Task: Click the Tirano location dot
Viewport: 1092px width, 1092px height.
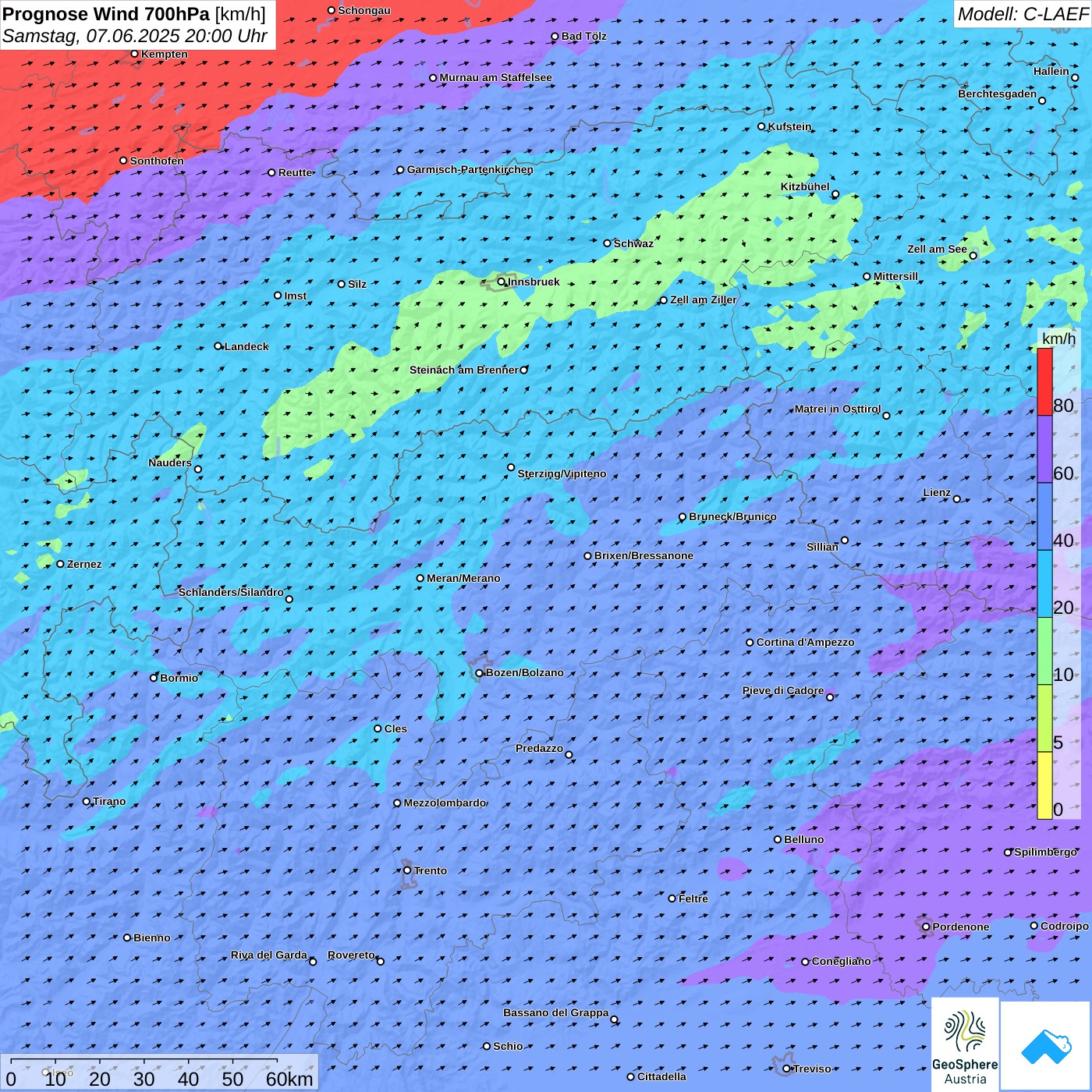Action: [x=87, y=801]
